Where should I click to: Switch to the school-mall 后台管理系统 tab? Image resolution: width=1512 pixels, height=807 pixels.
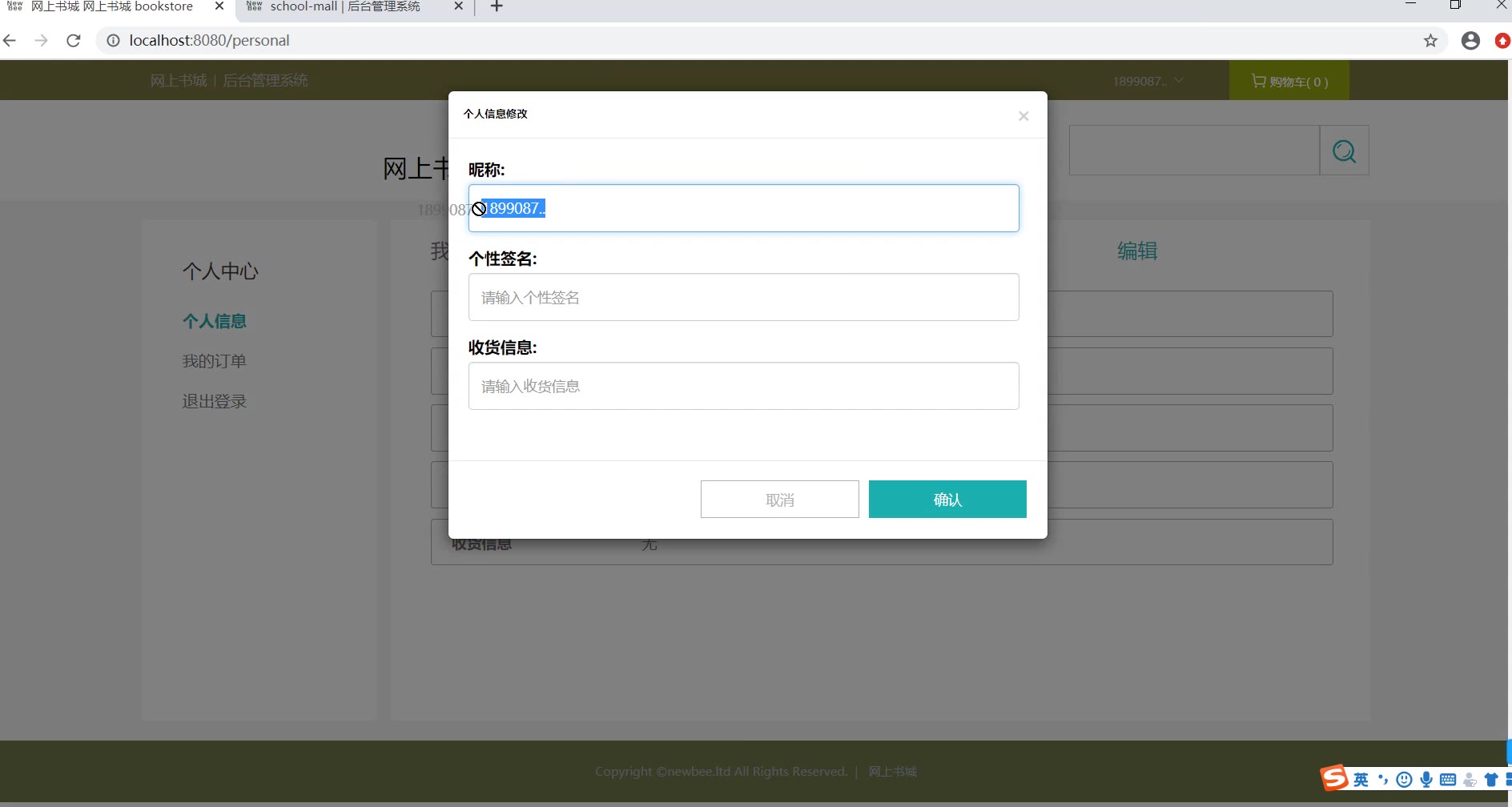click(x=354, y=7)
